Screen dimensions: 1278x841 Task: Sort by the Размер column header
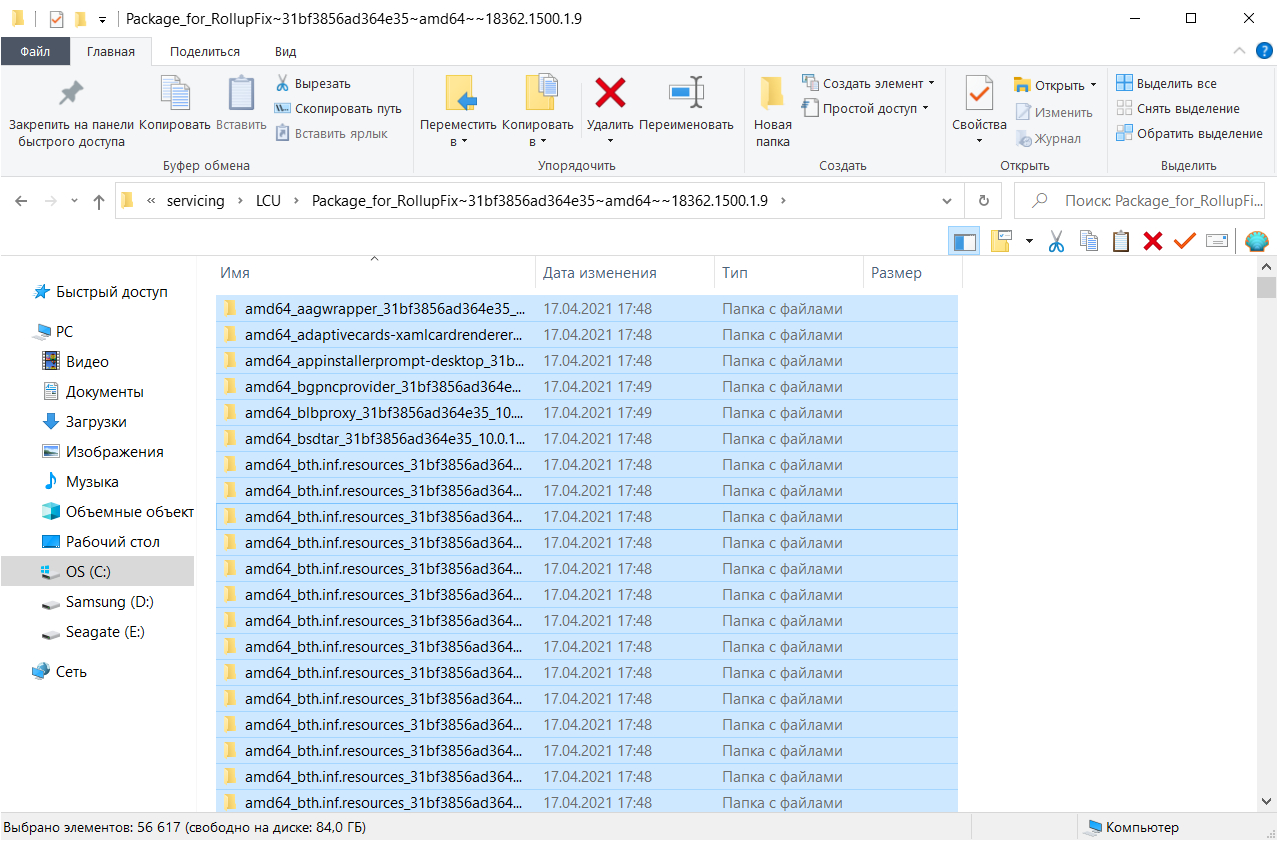pyautogui.click(x=912, y=273)
